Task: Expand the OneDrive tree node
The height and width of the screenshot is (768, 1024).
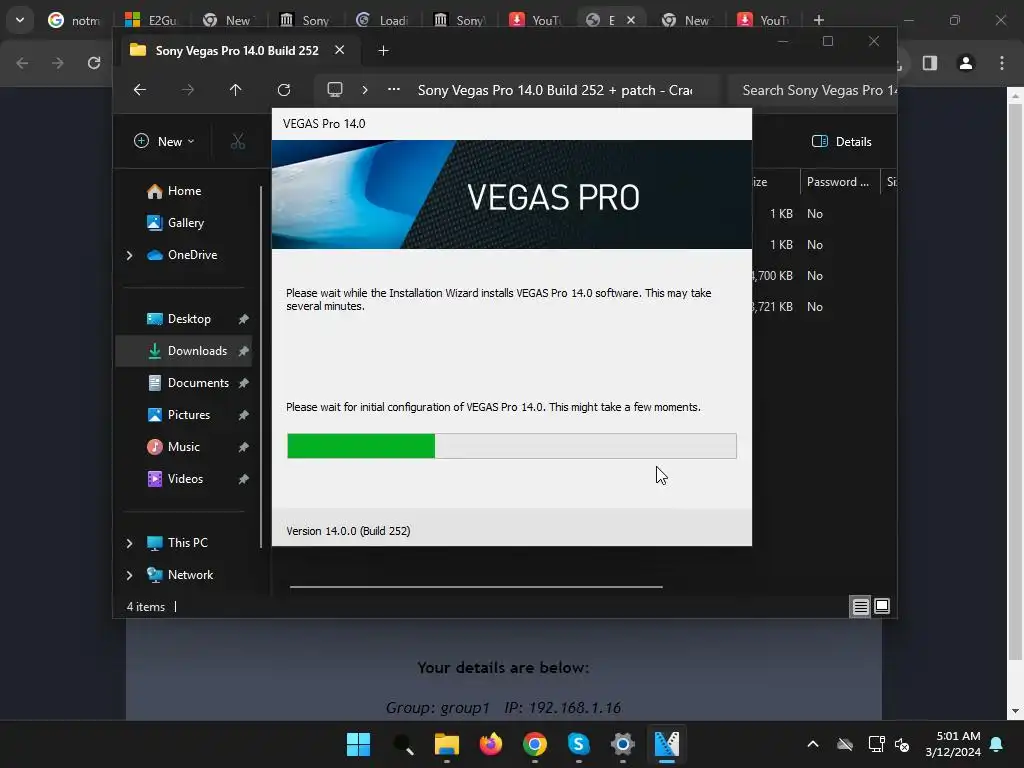Action: pos(129,255)
